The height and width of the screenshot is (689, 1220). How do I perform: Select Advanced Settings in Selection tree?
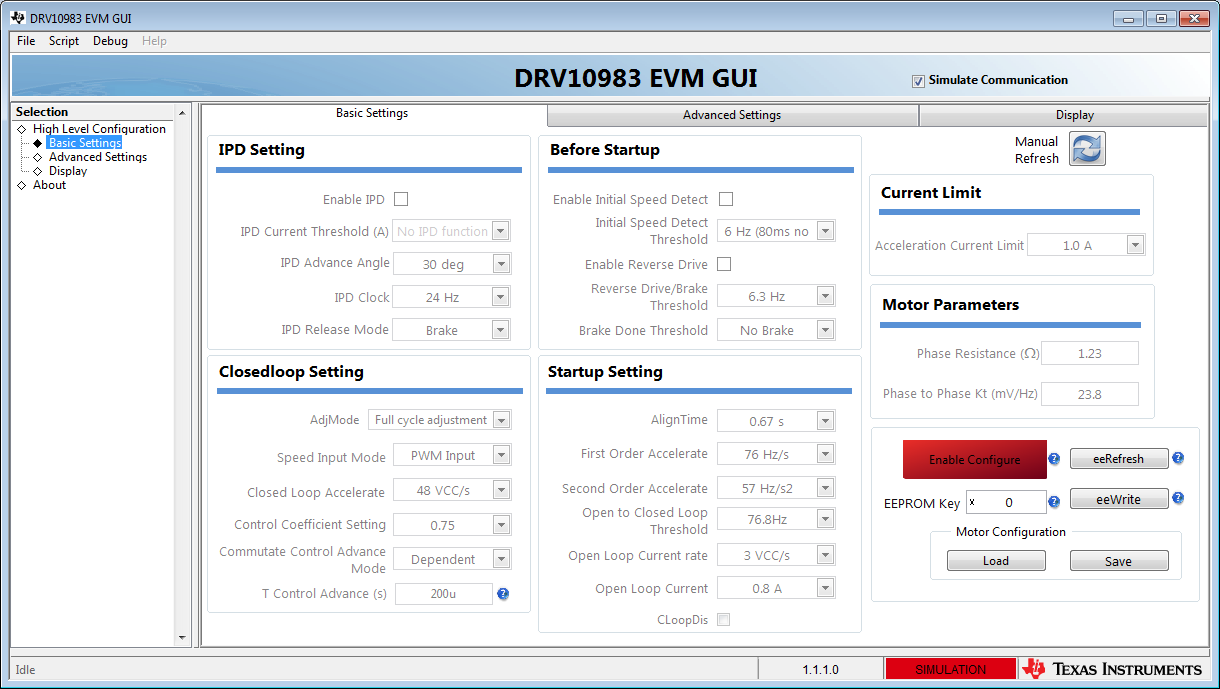pyautogui.click(x=98, y=157)
